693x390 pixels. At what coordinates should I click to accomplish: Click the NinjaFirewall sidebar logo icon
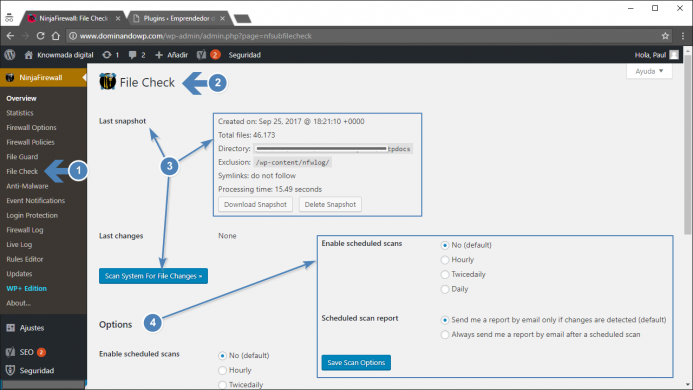click(x=10, y=77)
